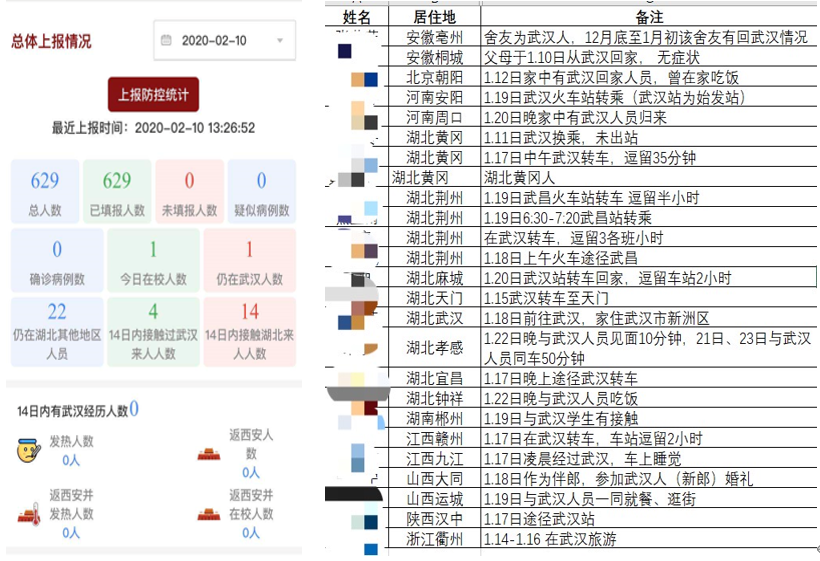Click the 姓名 column header

[x=357, y=17]
